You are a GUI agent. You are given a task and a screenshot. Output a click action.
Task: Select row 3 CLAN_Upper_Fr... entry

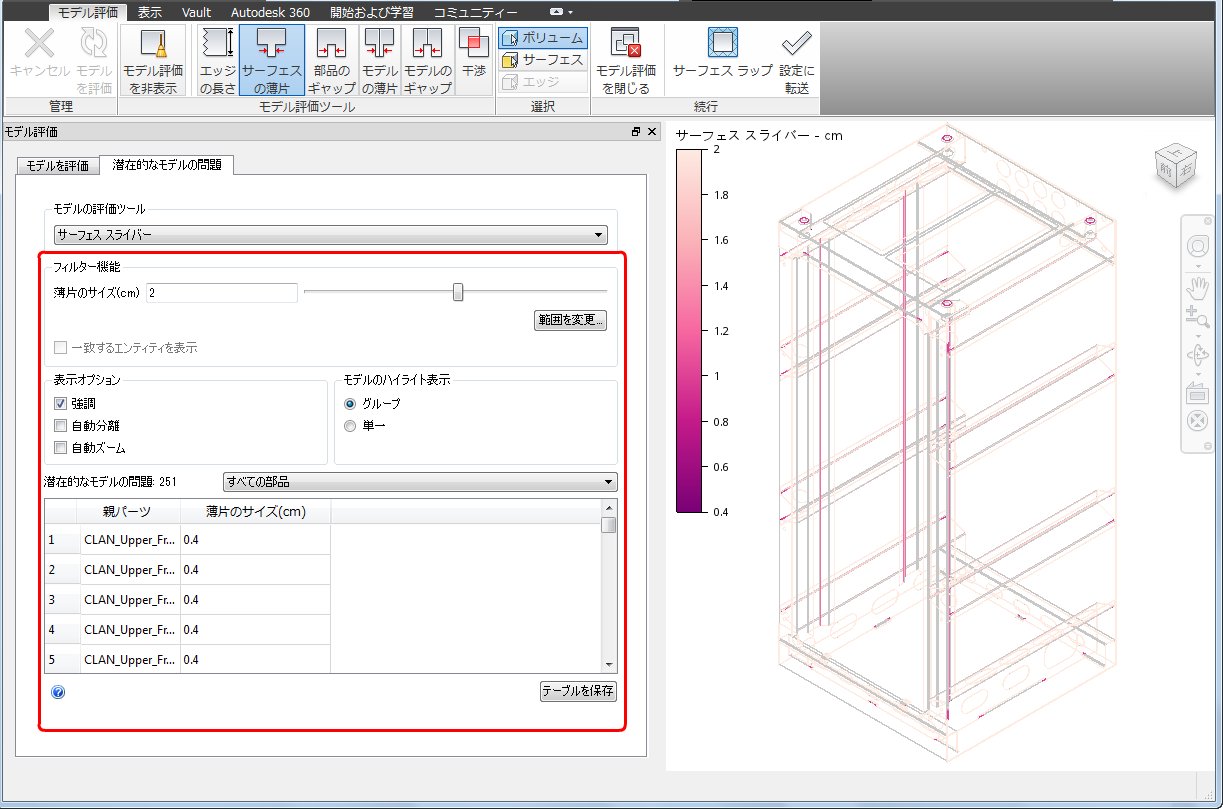(129, 600)
